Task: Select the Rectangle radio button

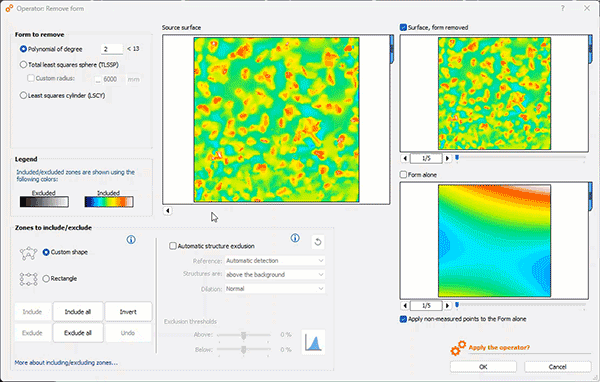Action: (46, 278)
